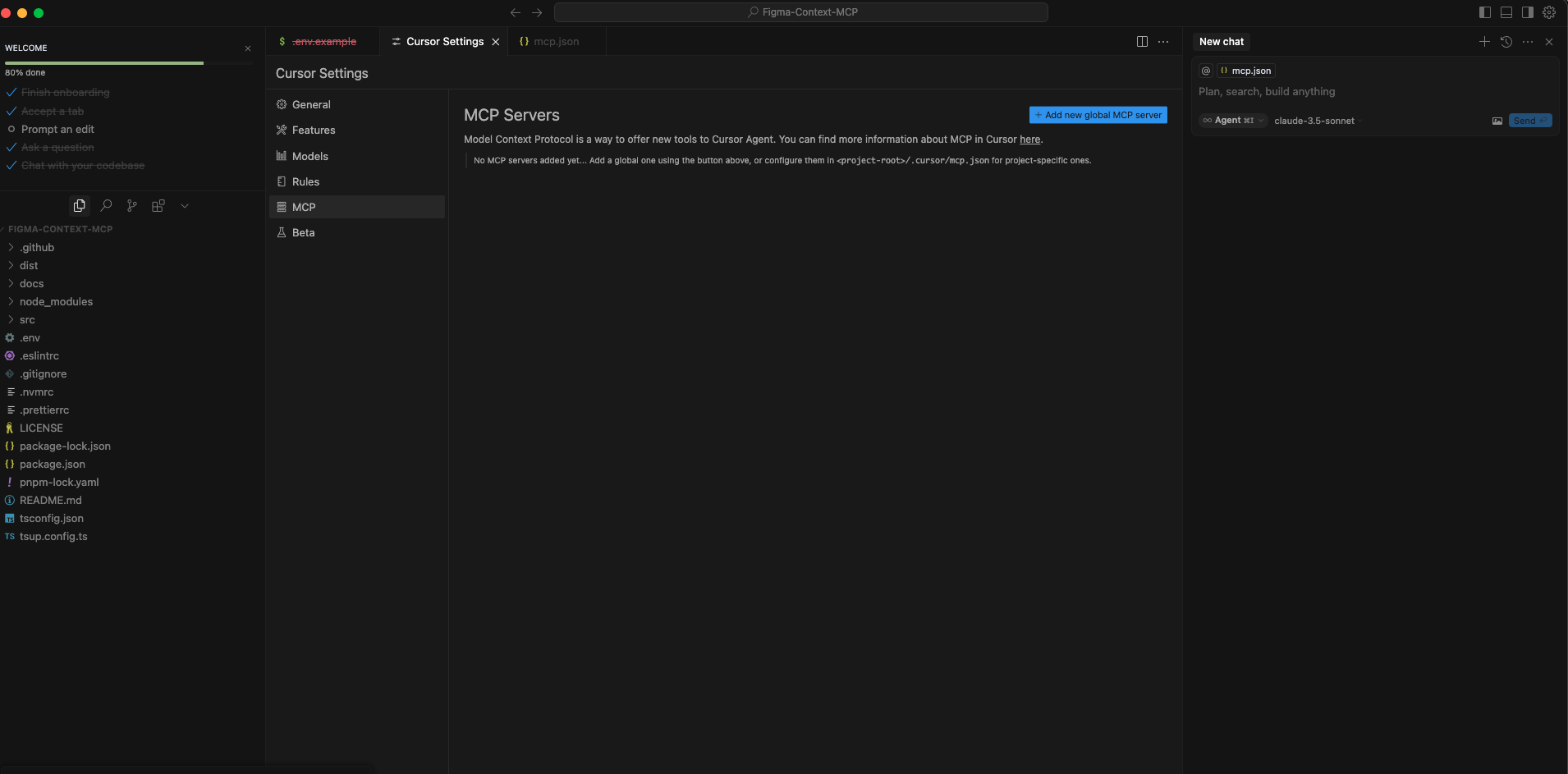This screenshot has height=774, width=1568.
Task: Click the 80% onboarding progress bar
Action: pyautogui.click(x=129, y=63)
